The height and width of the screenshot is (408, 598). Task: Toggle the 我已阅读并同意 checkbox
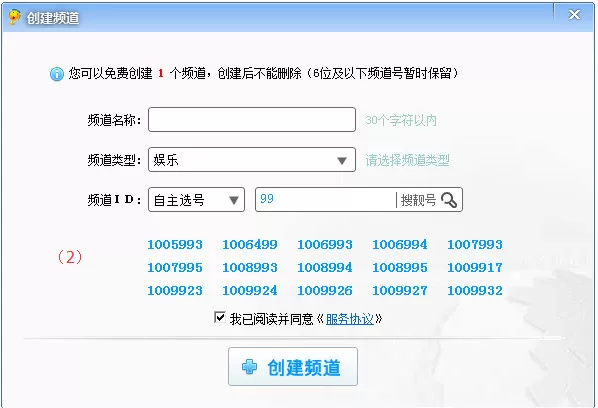coord(220,317)
